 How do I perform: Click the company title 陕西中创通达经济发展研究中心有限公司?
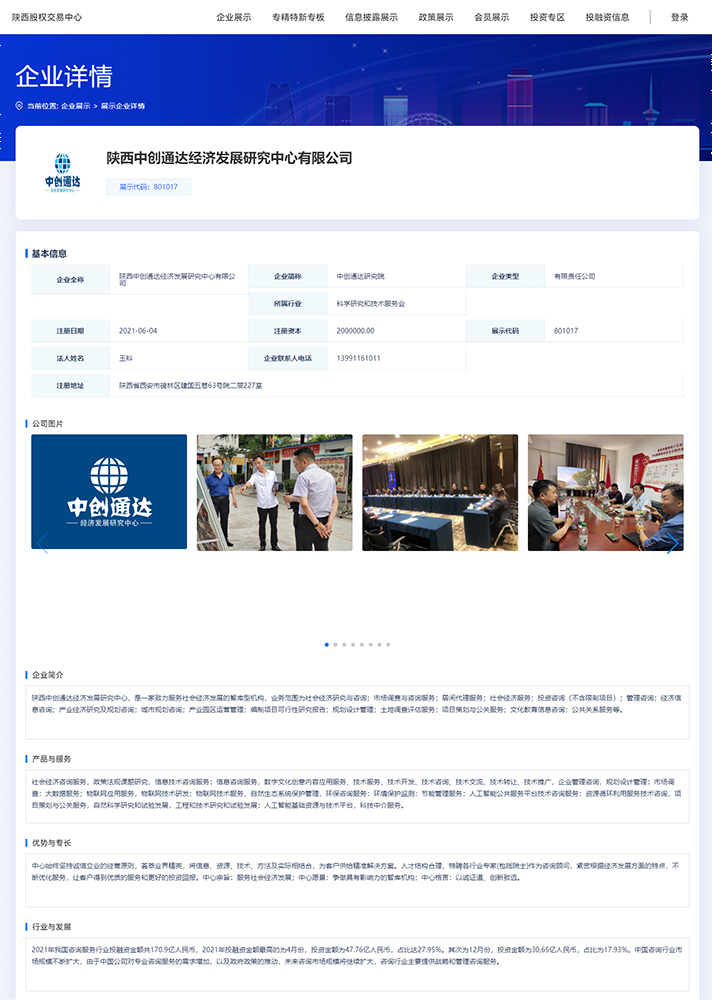pos(229,158)
